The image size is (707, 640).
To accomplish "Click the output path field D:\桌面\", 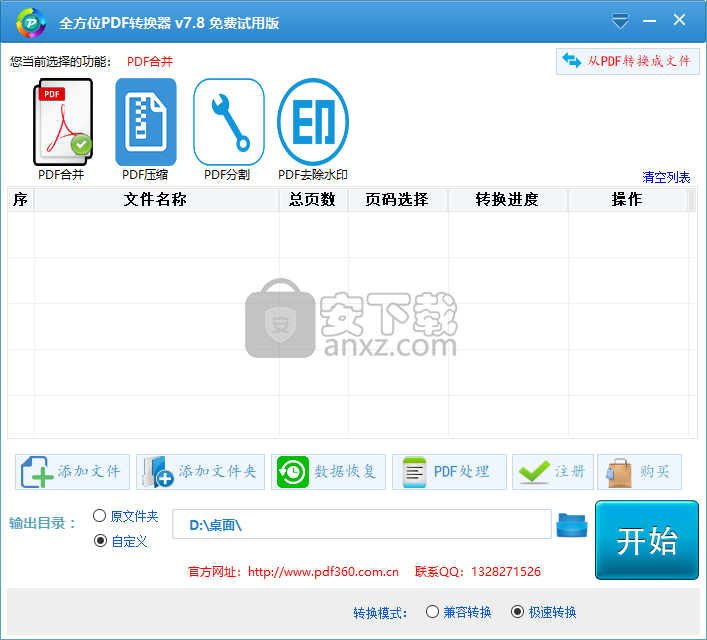I will click(x=362, y=524).
